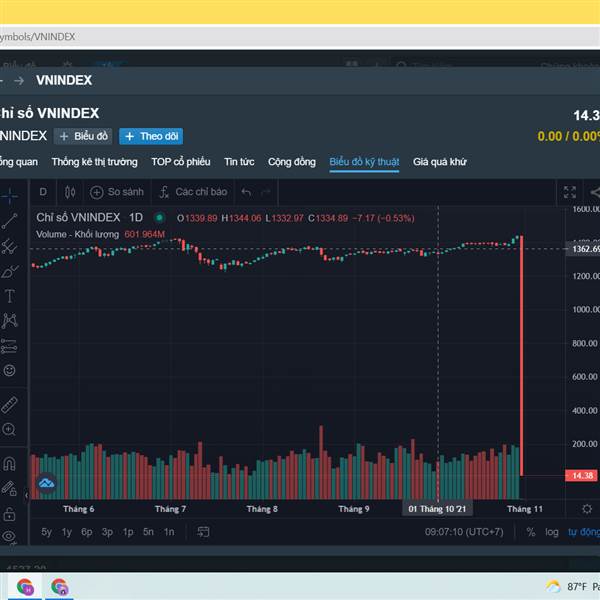The width and height of the screenshot is (600, 600).
Task: Switch to the Cộng đồng tab
Action: point(292,162)
